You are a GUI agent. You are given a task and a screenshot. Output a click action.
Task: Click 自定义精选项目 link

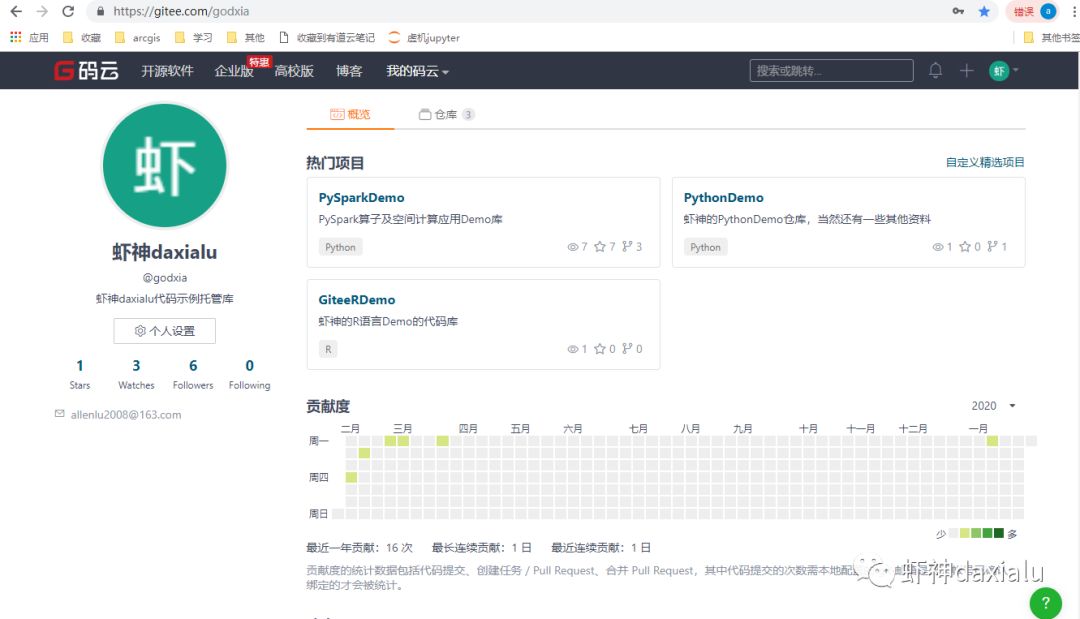point(985,162)
